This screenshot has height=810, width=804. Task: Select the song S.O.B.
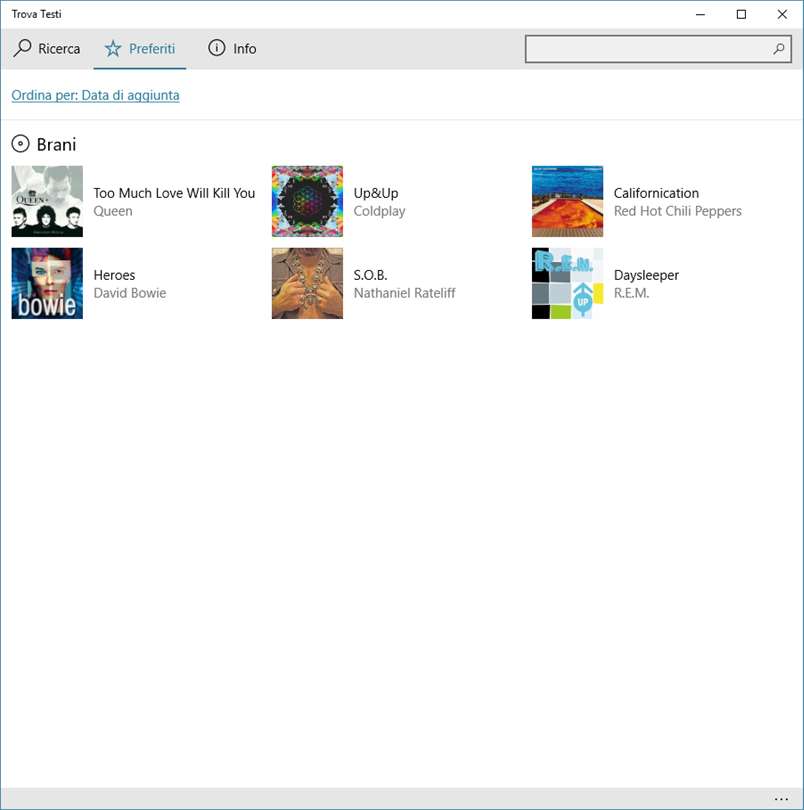370,275
